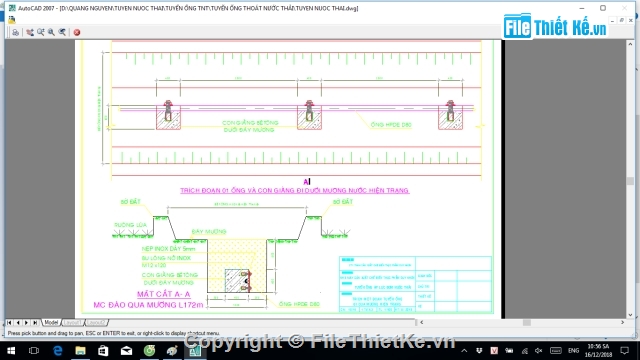
Task: Show hidden system tray icons chevron
Action: [x=464, y=351]
